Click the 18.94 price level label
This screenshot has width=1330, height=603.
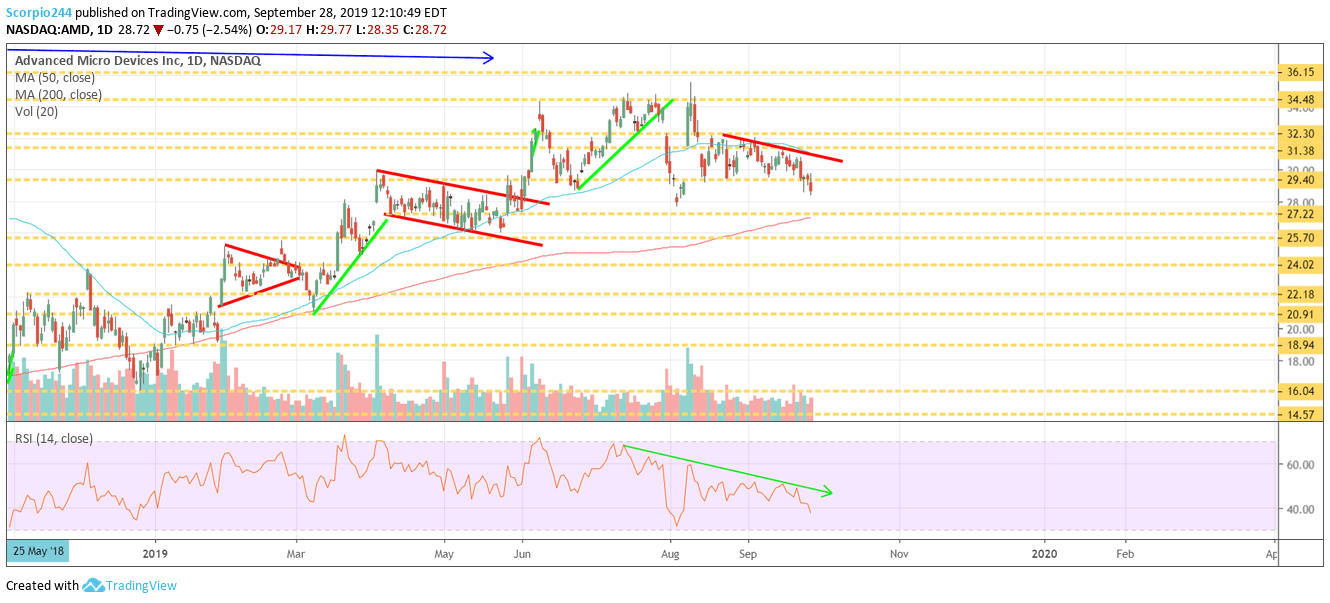[1298, 345]
